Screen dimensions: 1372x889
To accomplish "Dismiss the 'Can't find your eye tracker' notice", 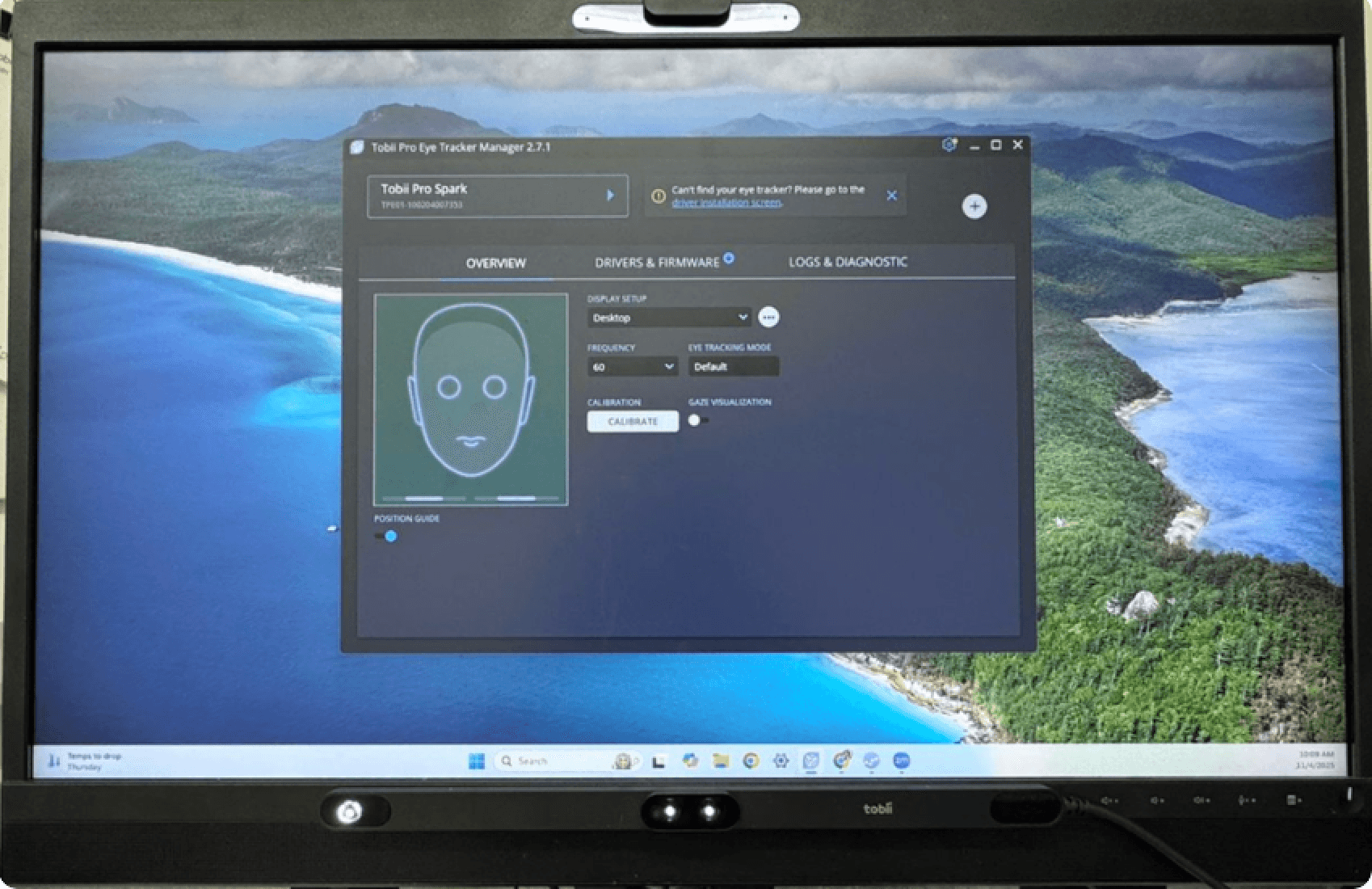I will [891, 196].
